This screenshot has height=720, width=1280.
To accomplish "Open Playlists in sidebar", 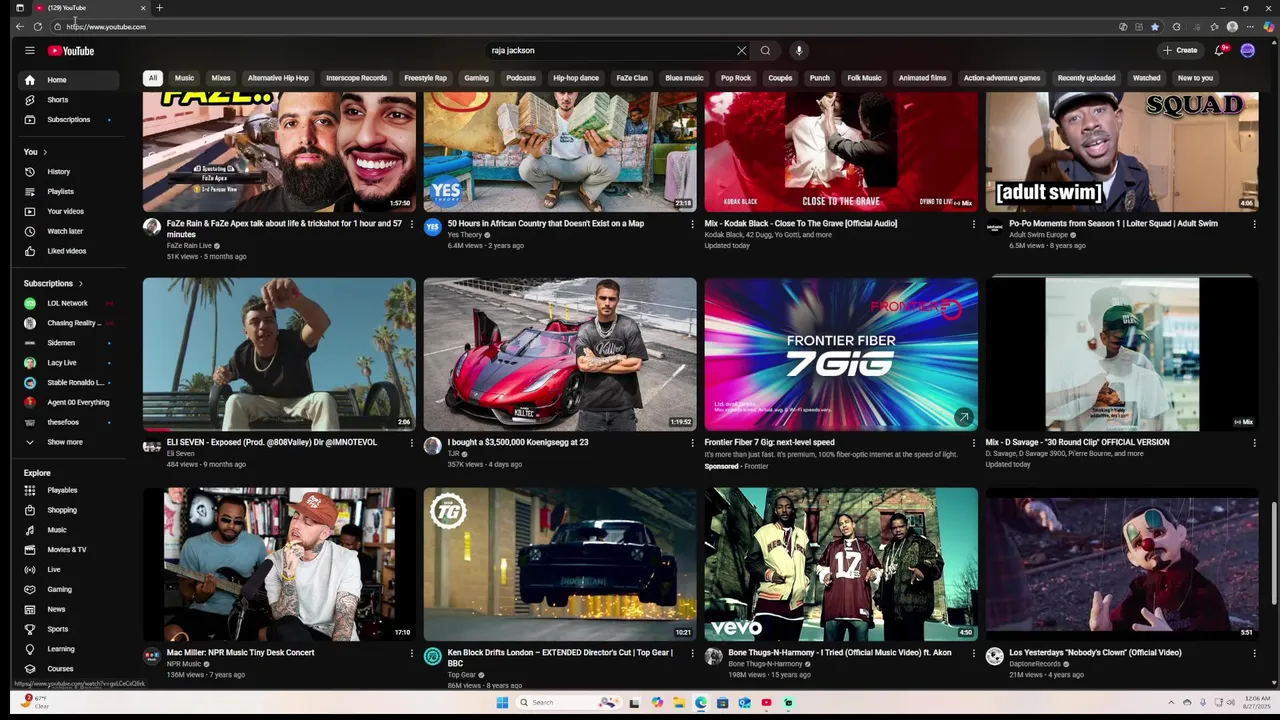I will coord(68,191).
